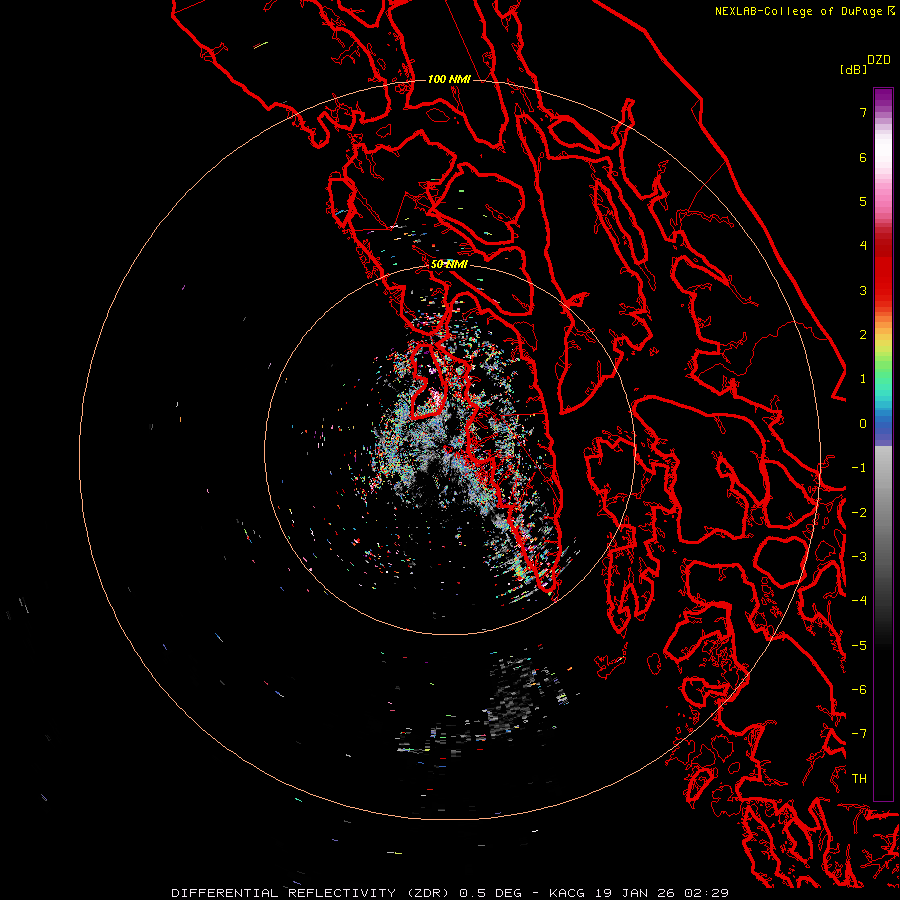The image size is (900, 900).
Task: Click the -3 value on the color scale
Action: click(x=859, y=556)
